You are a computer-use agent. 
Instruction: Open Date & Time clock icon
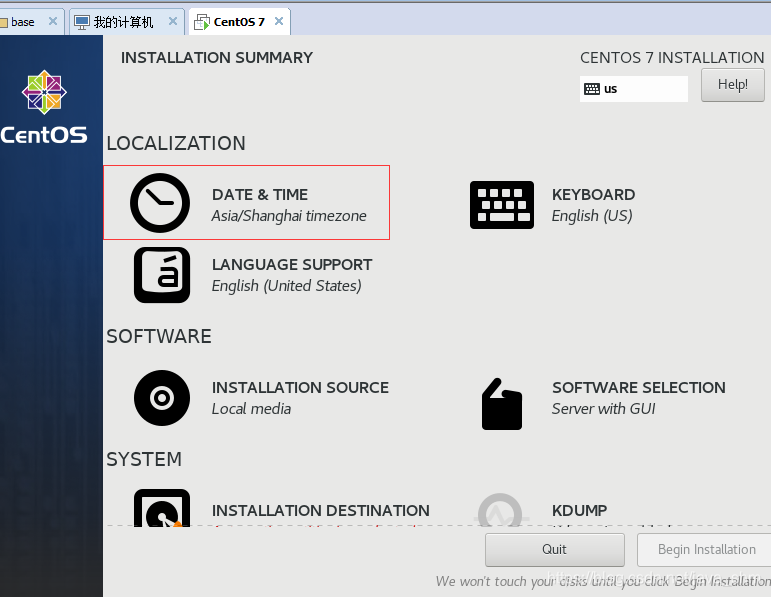[x=160, y=203]
